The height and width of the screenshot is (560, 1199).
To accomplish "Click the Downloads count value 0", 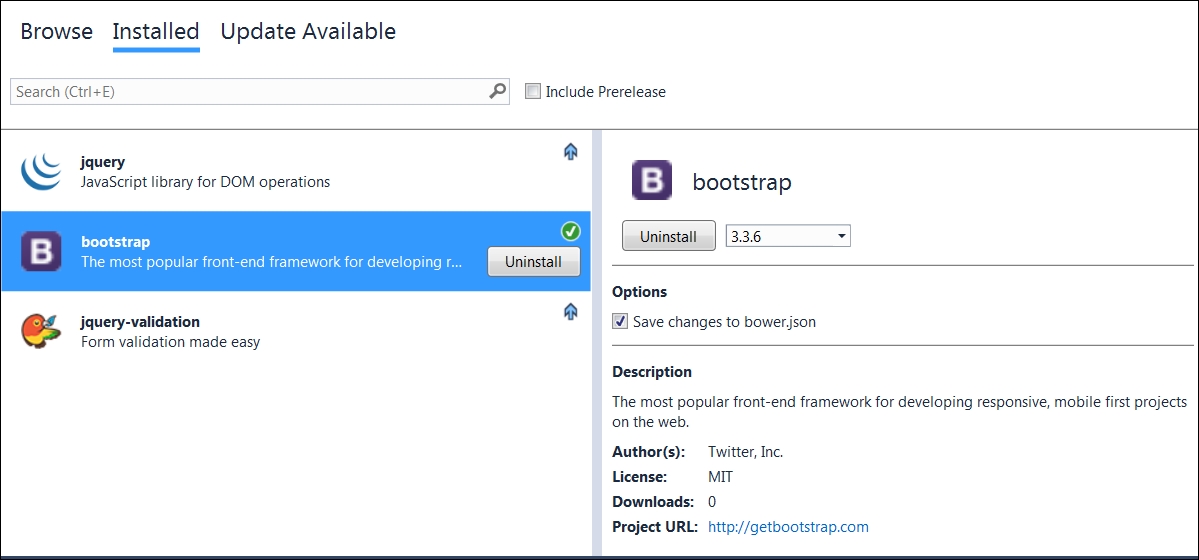I will pos(712,502).
